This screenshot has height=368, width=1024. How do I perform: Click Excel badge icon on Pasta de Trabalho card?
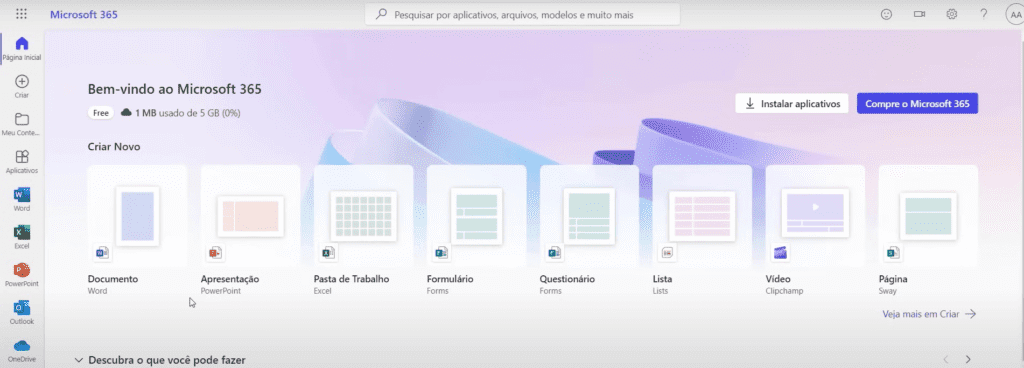click(x=328, y=253)
